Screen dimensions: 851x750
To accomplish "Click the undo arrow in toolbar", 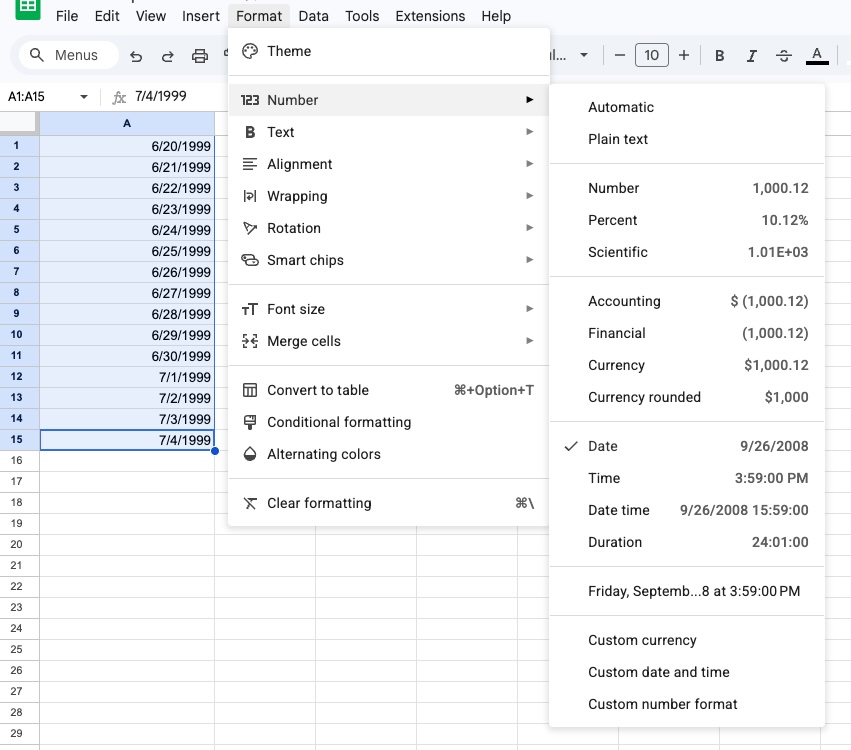I will [x=136, y=56].
